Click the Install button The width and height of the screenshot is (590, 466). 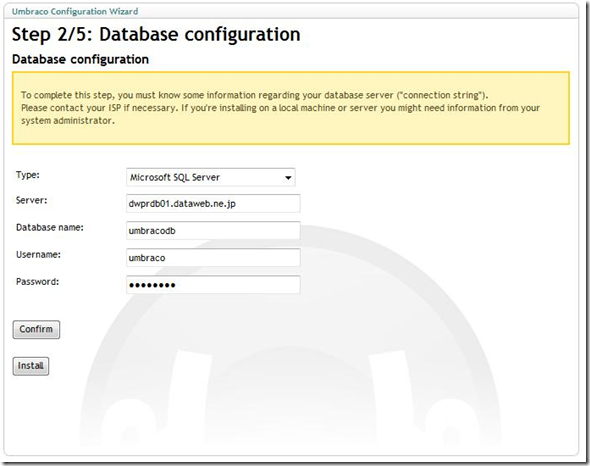coord(31,366)
